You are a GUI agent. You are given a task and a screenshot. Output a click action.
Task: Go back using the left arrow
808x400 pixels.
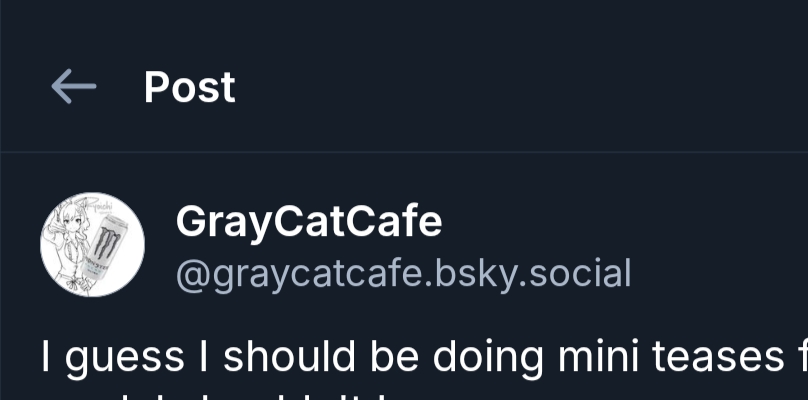tap(73, 88)
